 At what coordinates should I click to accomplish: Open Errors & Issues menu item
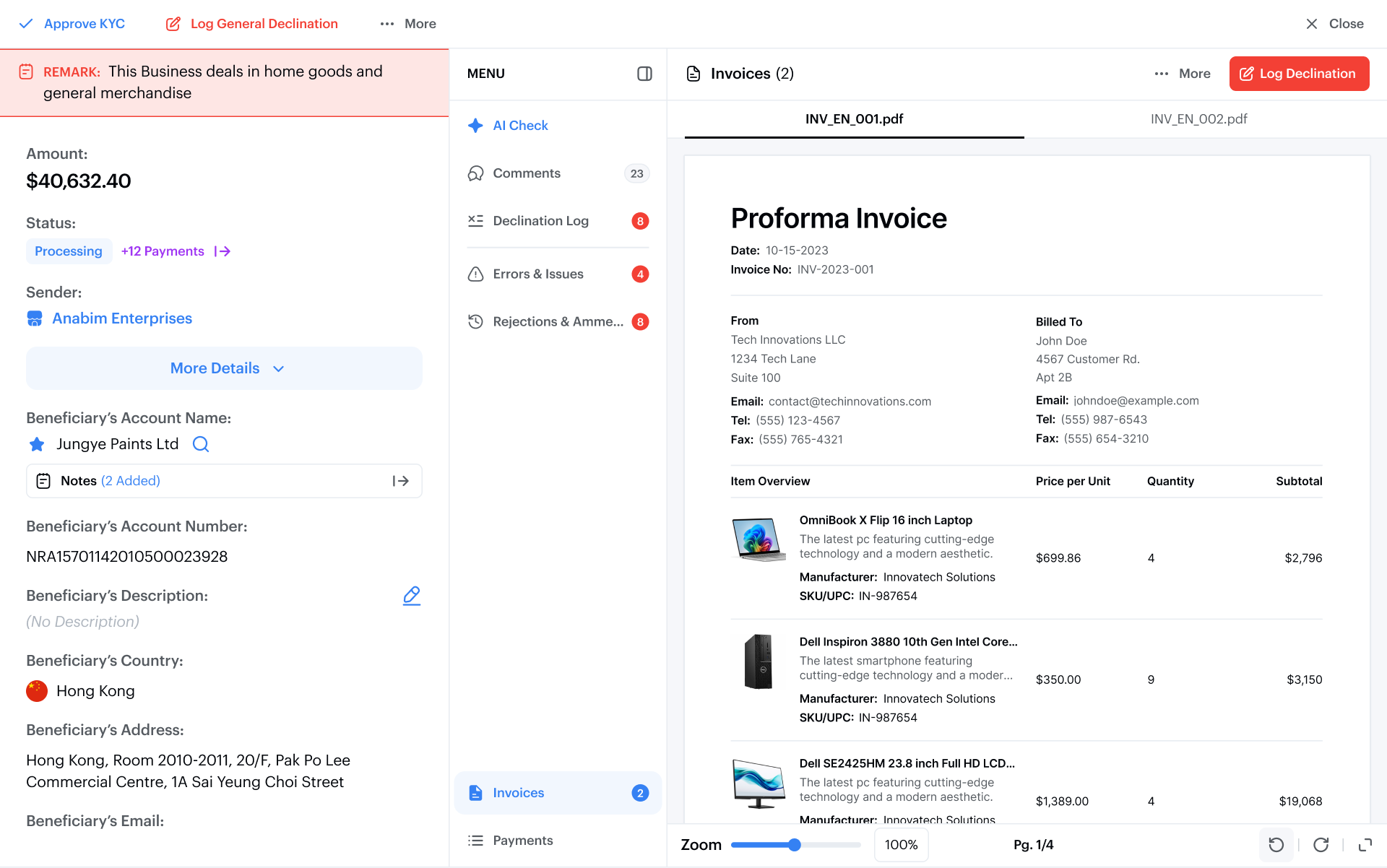tap(558, 274)
